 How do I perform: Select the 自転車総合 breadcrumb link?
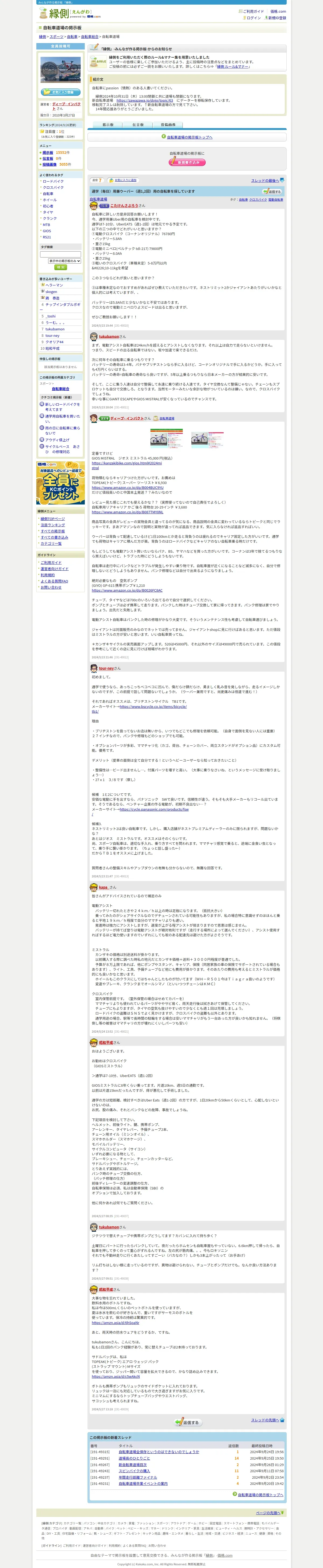tap(90, 37)
